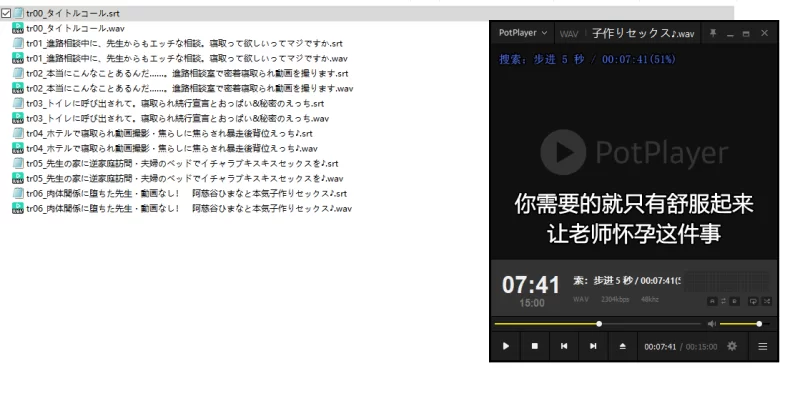The width and height of the screenshot is (800, 411).
Task: Select the tr06 .wav file name
Action: (189, 209)
